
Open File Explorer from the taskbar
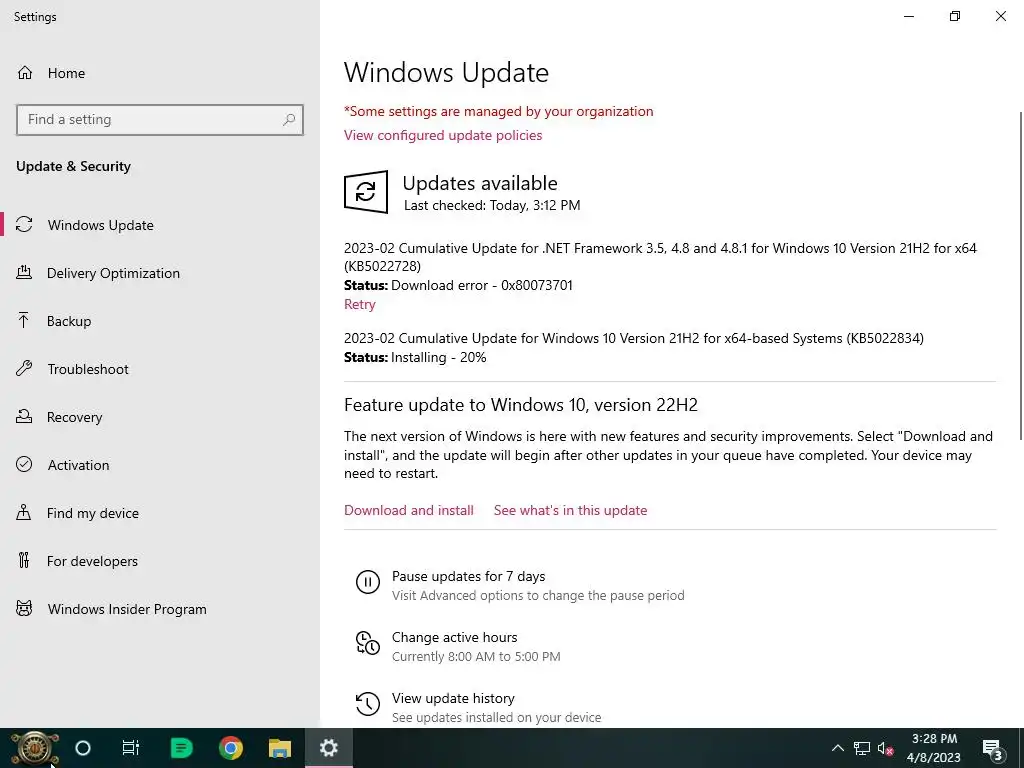280,748
